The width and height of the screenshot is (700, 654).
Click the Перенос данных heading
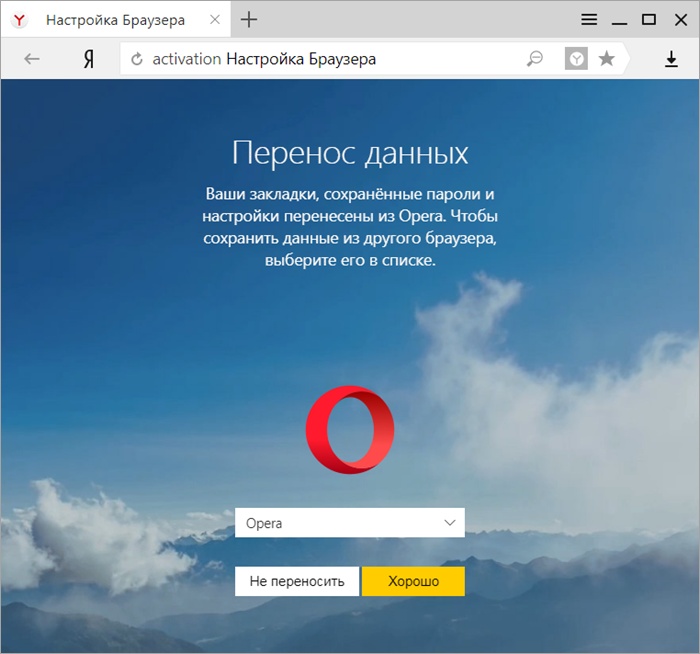350,153
